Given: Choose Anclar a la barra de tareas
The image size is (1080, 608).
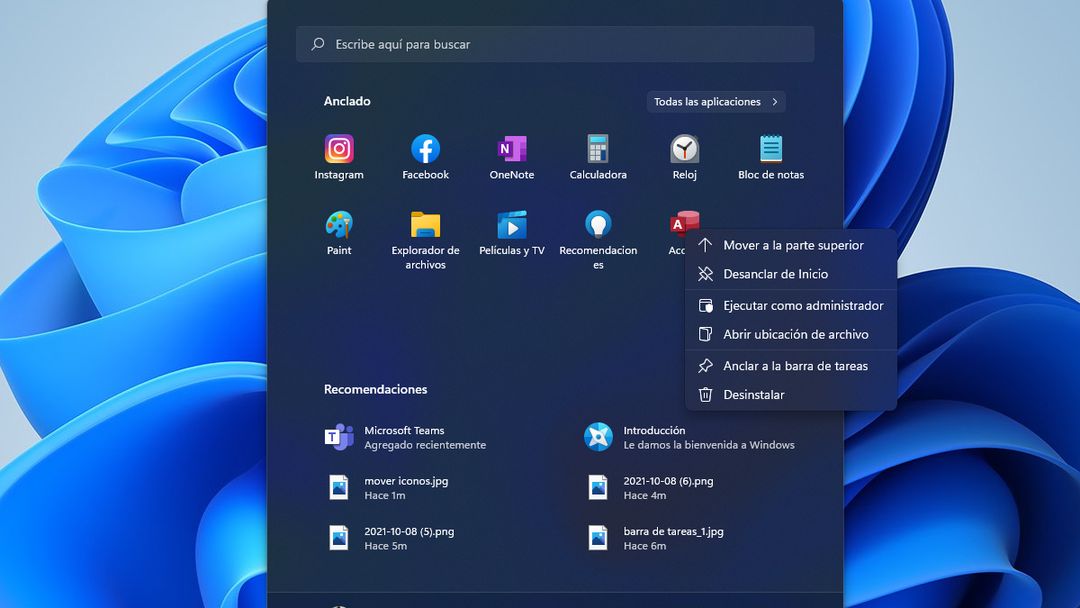Looking at the screenshot, I should point(795,366).
